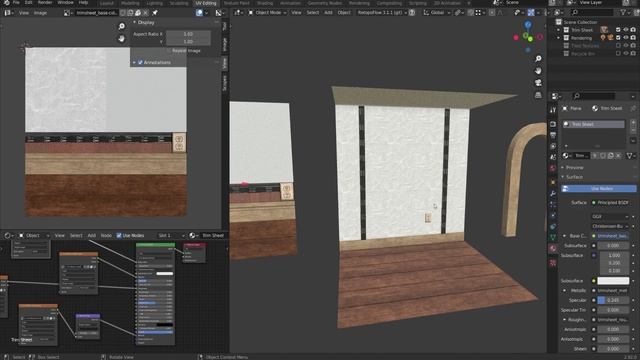Open the Object Data green triangle tab

[553, 237]
